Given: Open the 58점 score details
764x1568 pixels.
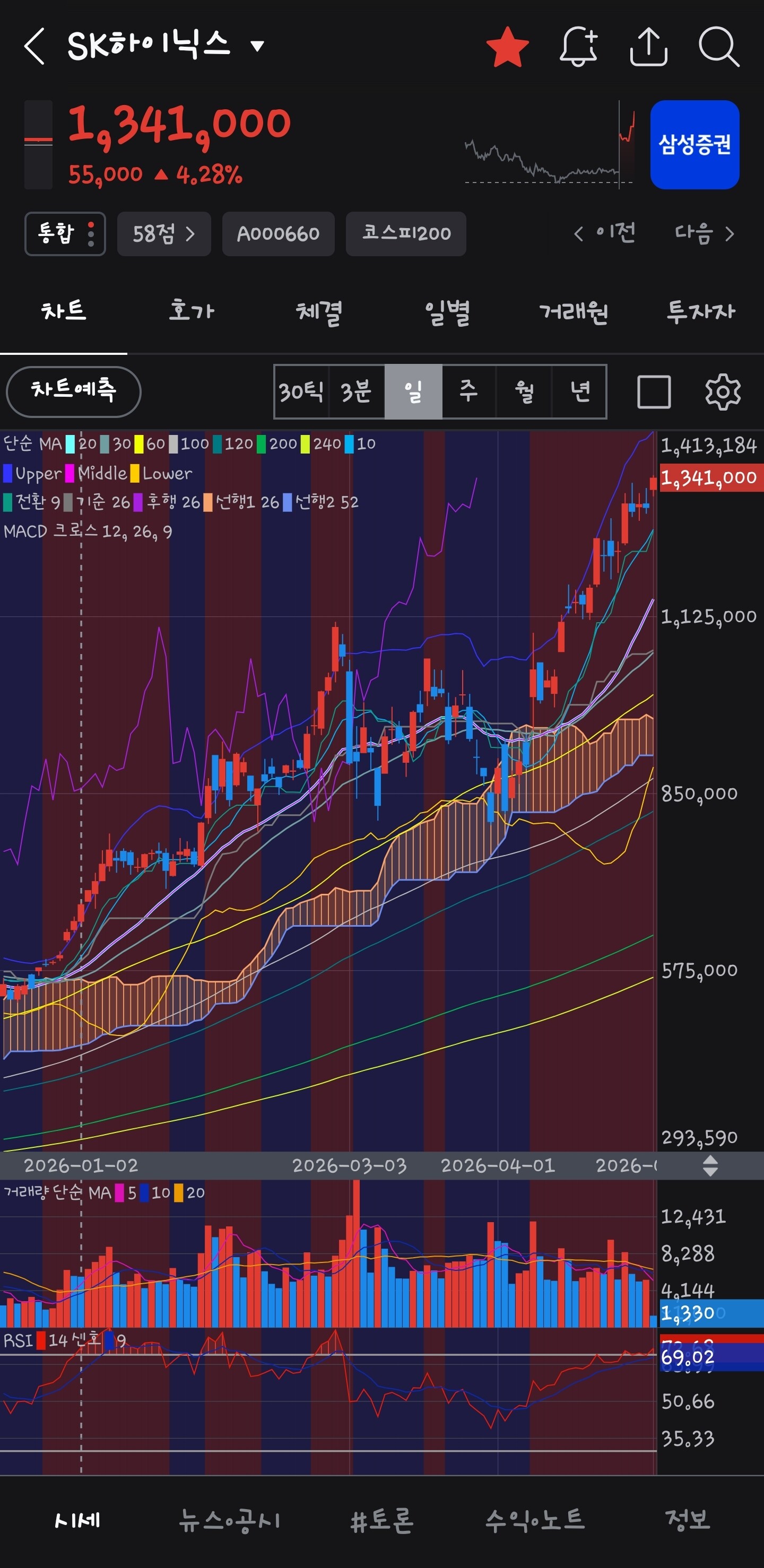Looking at the screenshot, I should (164, 234).
